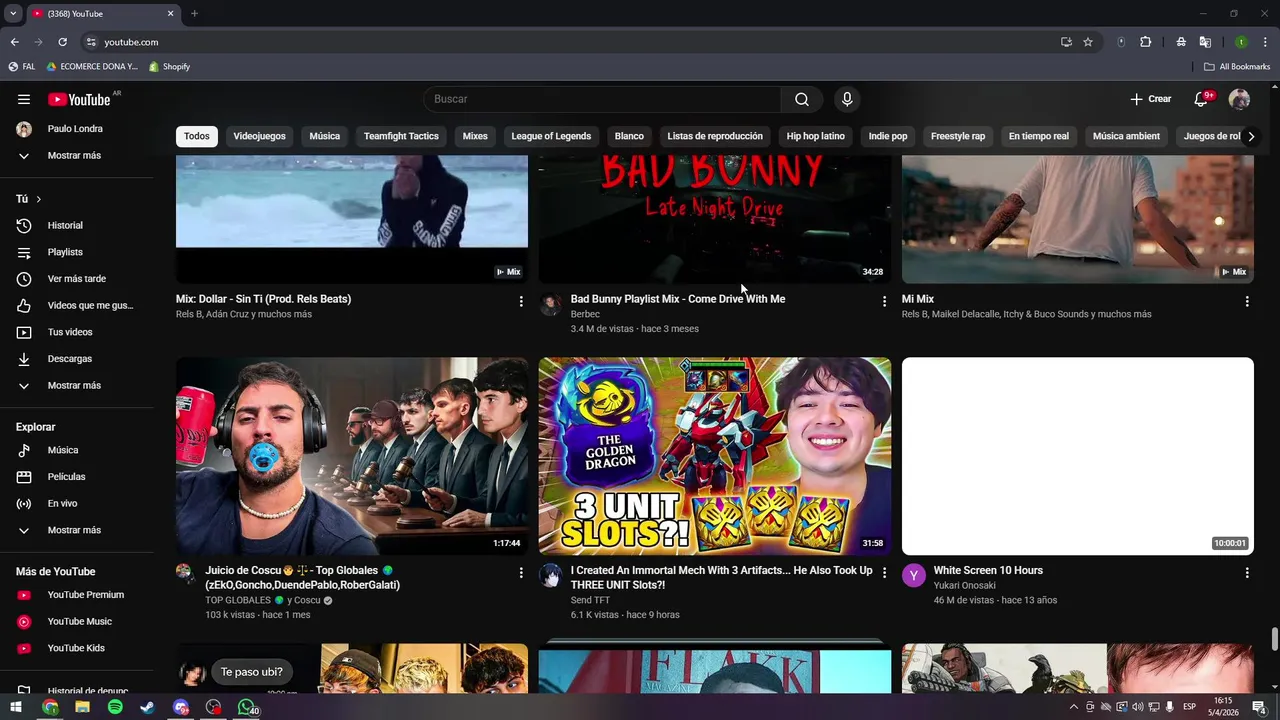Open YouTube Kids link
1280x720 pixels.
(x=76, y=648)
